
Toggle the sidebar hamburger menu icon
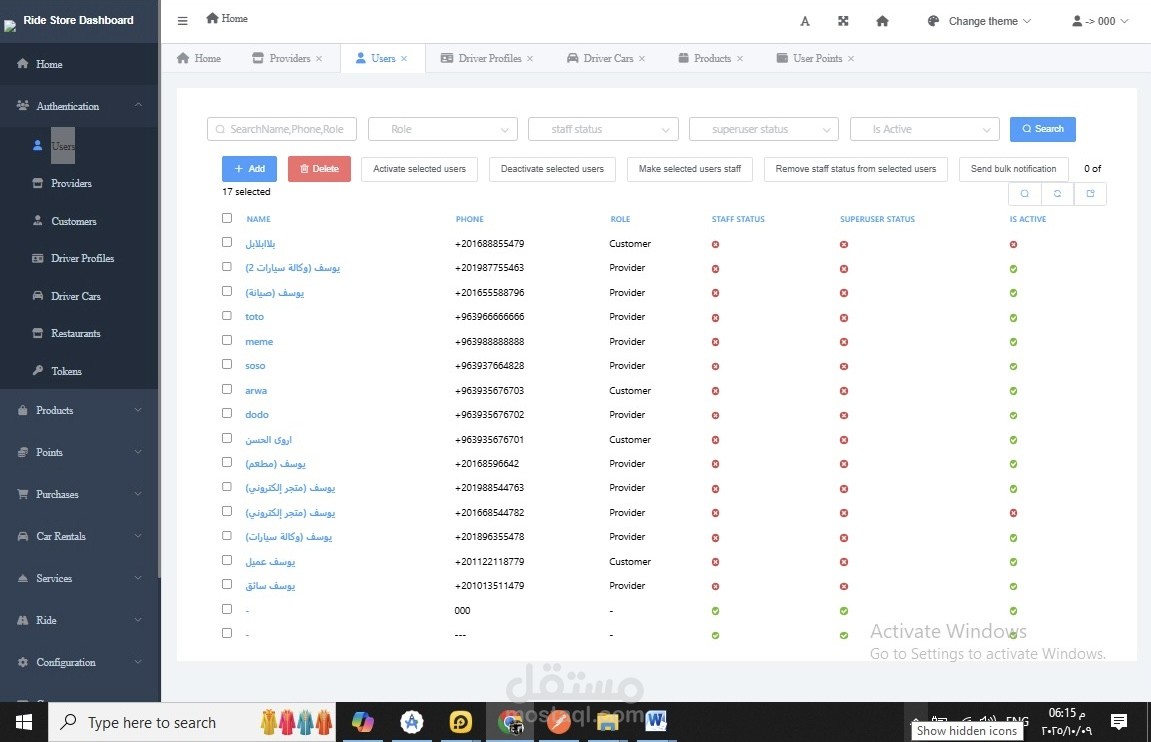coord(183,21)
